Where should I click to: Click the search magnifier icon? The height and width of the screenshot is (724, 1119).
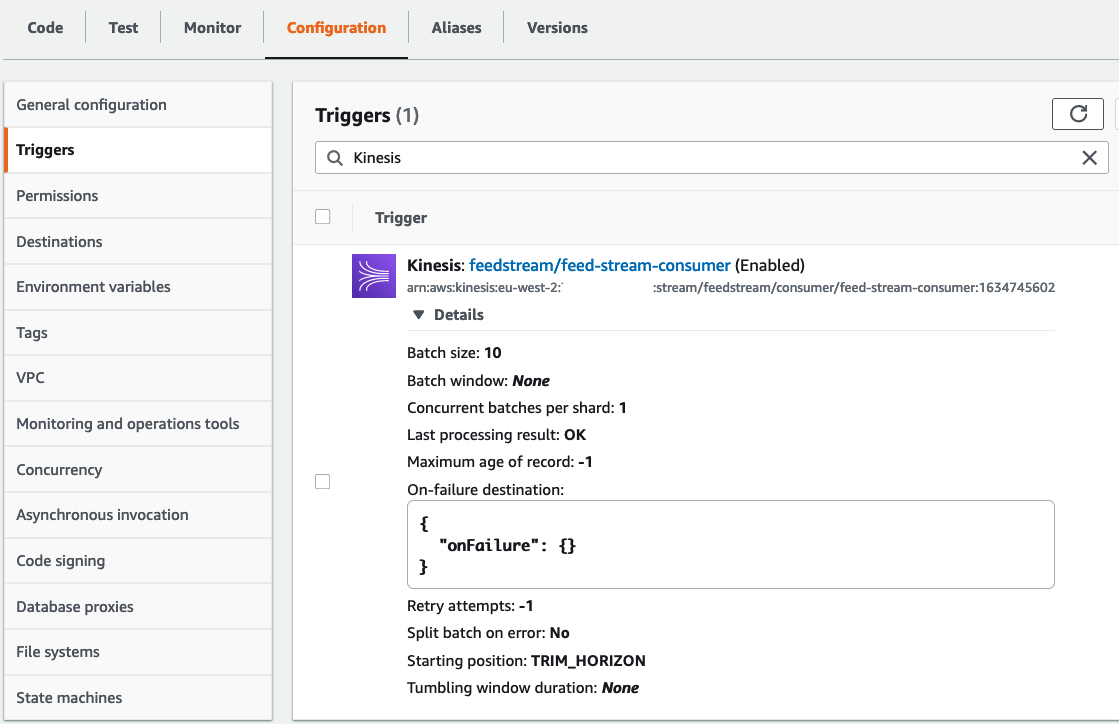pos(335,158)
